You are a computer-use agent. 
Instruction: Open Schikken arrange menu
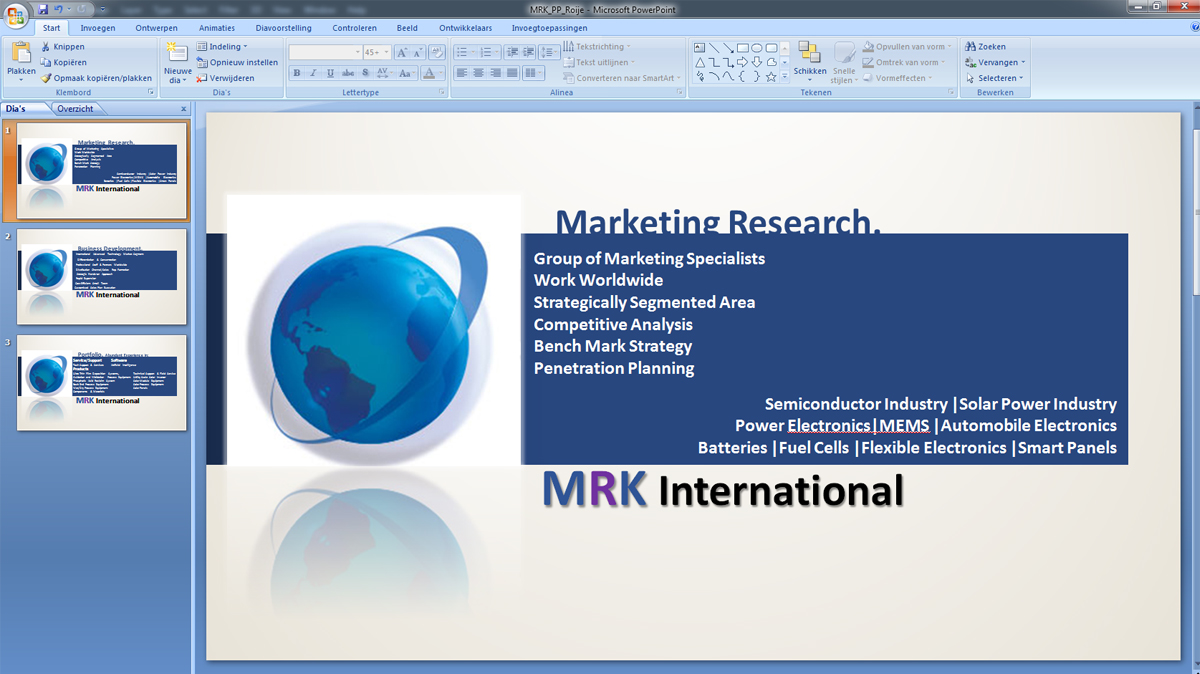click(x=810, y=62)
